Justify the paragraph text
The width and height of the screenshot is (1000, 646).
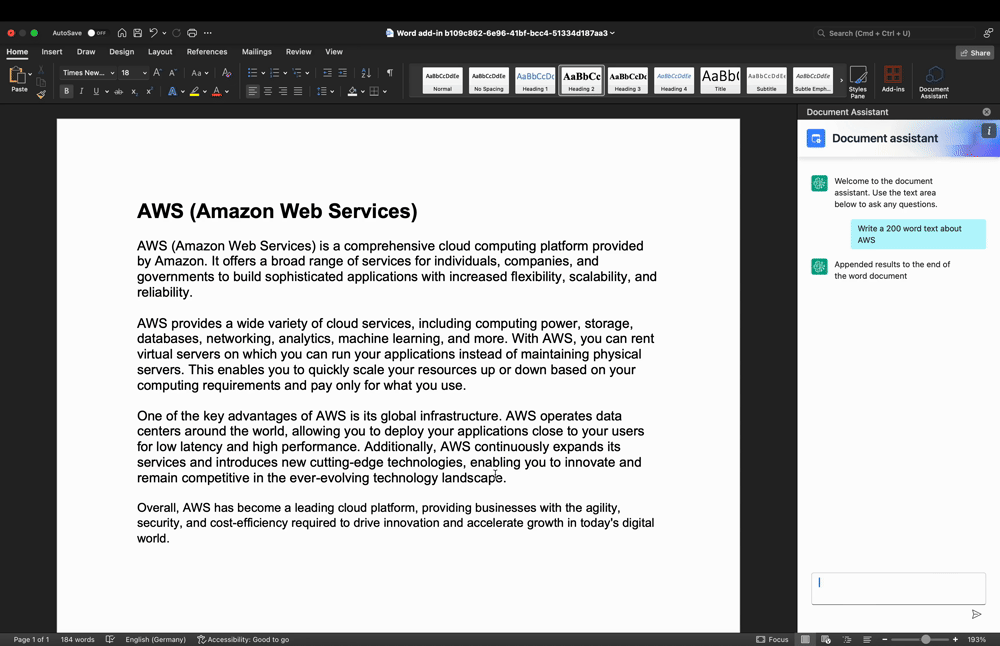click(298, 91)
